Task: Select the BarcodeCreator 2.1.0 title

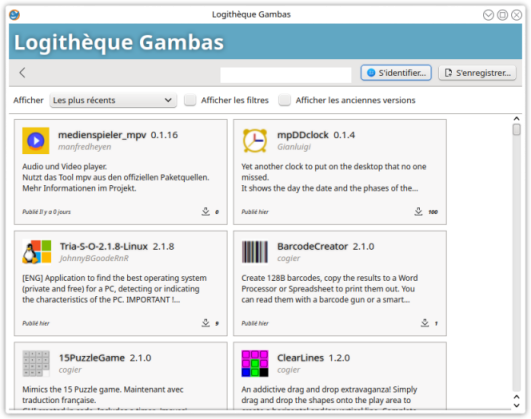Action: pyautogui.click(x=325, y=246)
